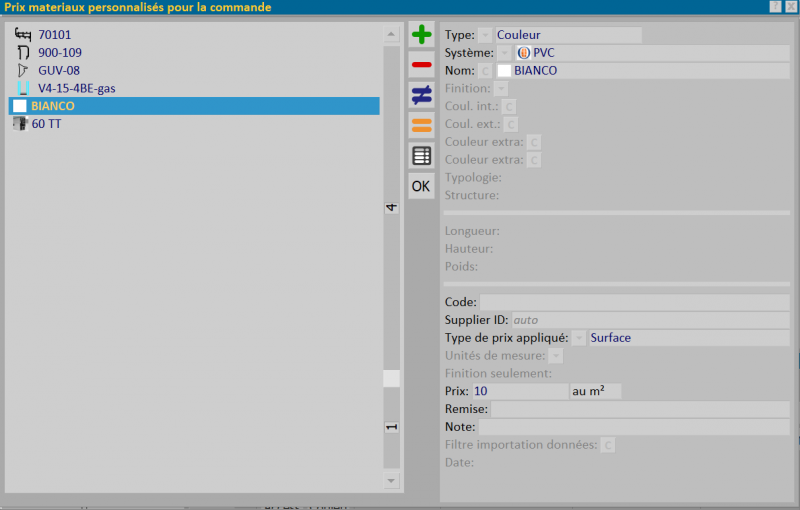Click the red minus remove button
800x510 pixels.
421,65
